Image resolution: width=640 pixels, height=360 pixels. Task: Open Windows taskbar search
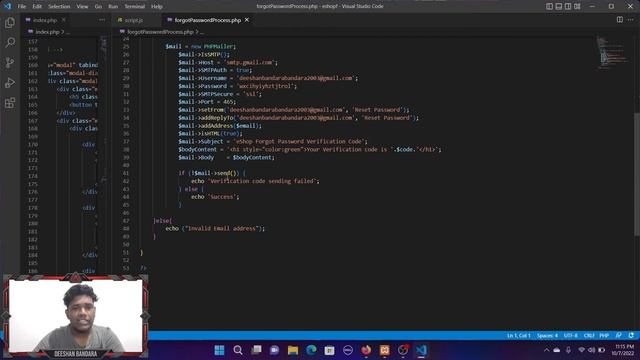tap(238, 350)
